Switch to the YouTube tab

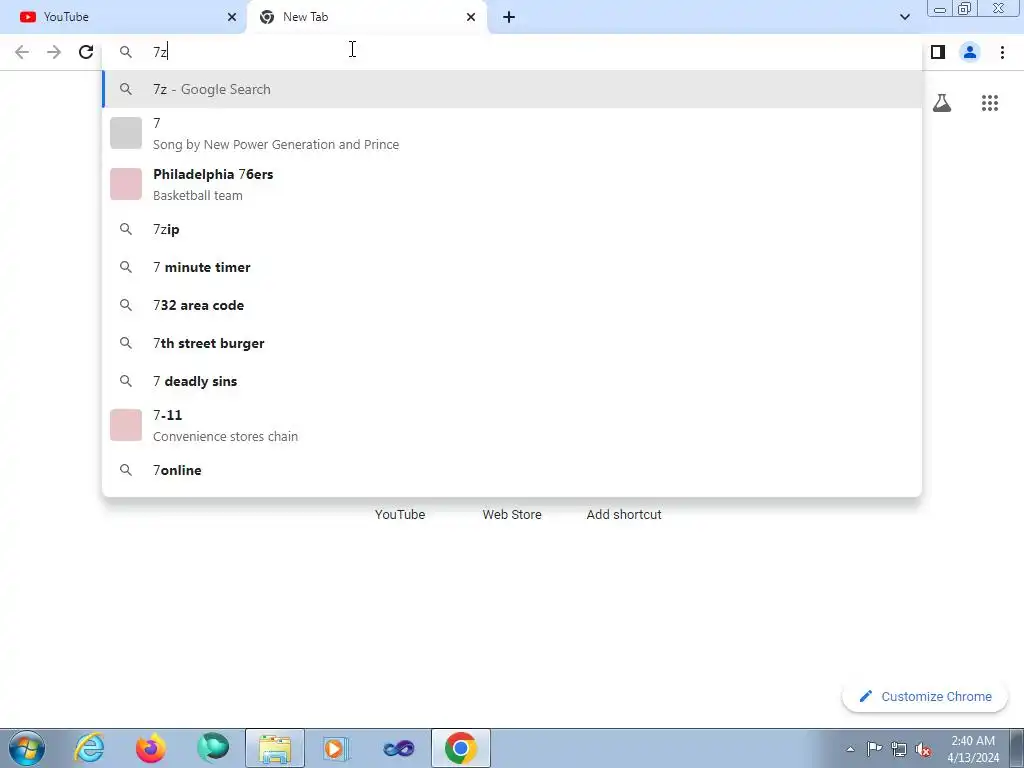point(123,17)
